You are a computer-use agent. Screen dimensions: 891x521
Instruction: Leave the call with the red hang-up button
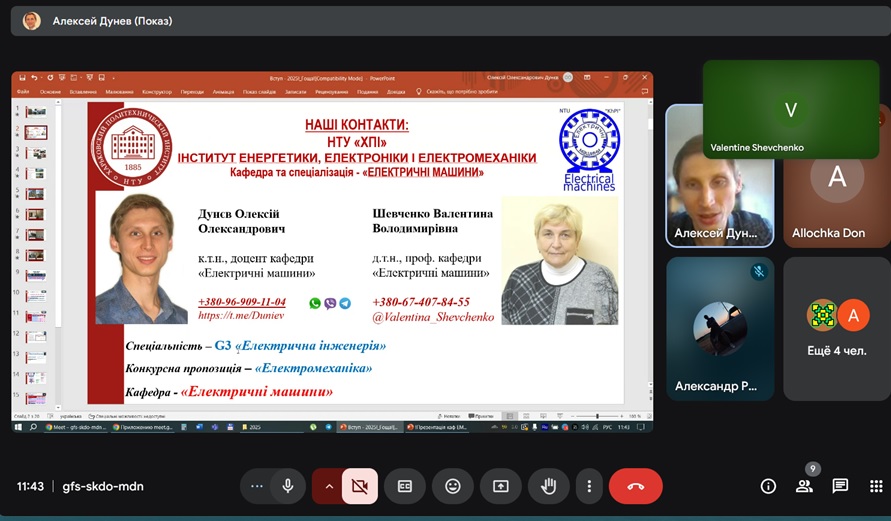635,486
